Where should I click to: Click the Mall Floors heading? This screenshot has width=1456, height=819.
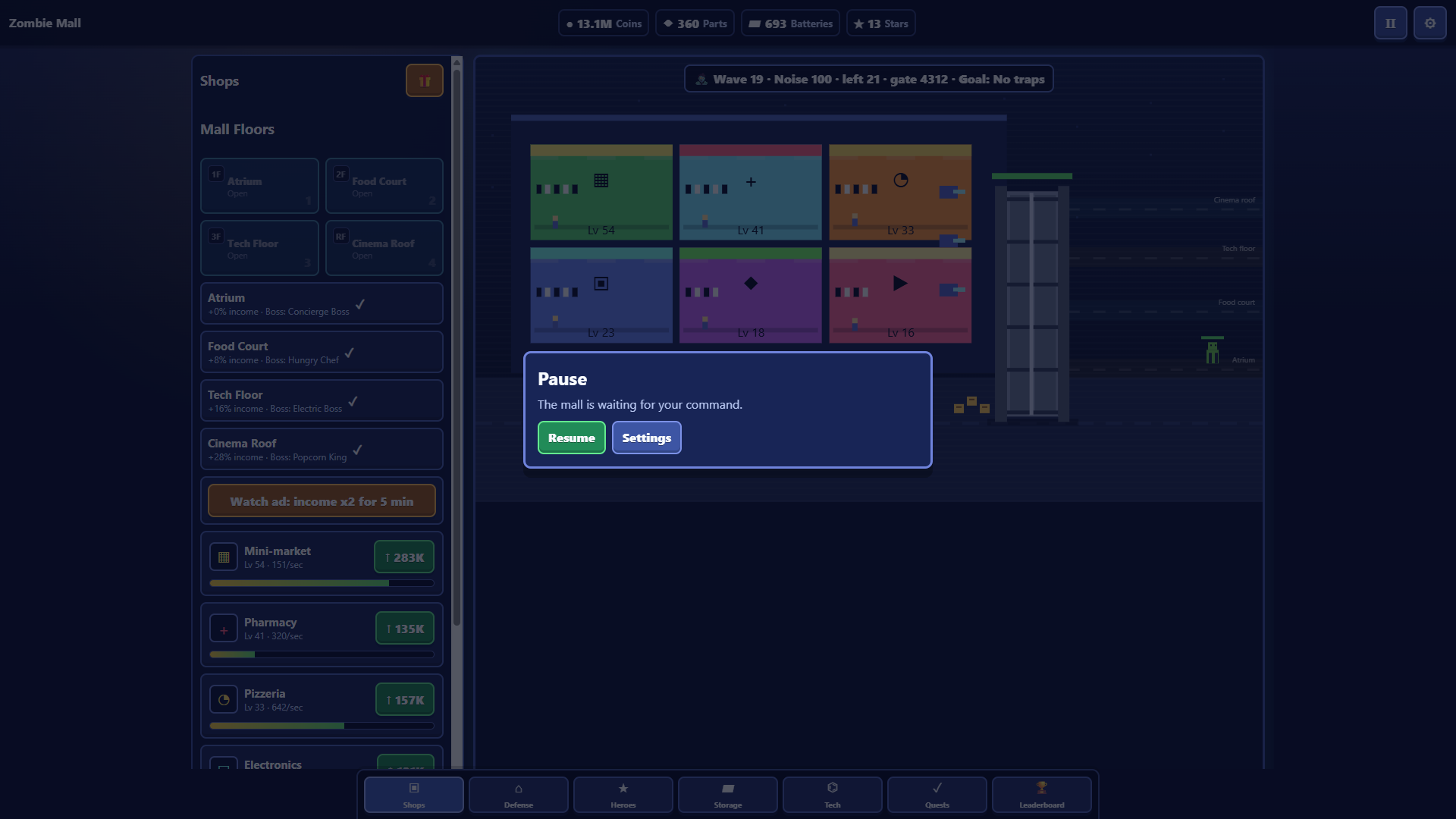(237, 129)
